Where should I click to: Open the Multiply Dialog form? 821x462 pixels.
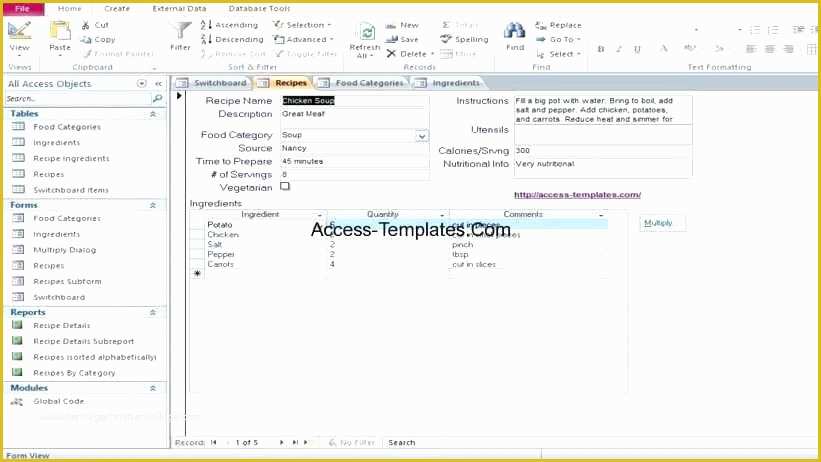pyautogui.click(x=64, y=250)
